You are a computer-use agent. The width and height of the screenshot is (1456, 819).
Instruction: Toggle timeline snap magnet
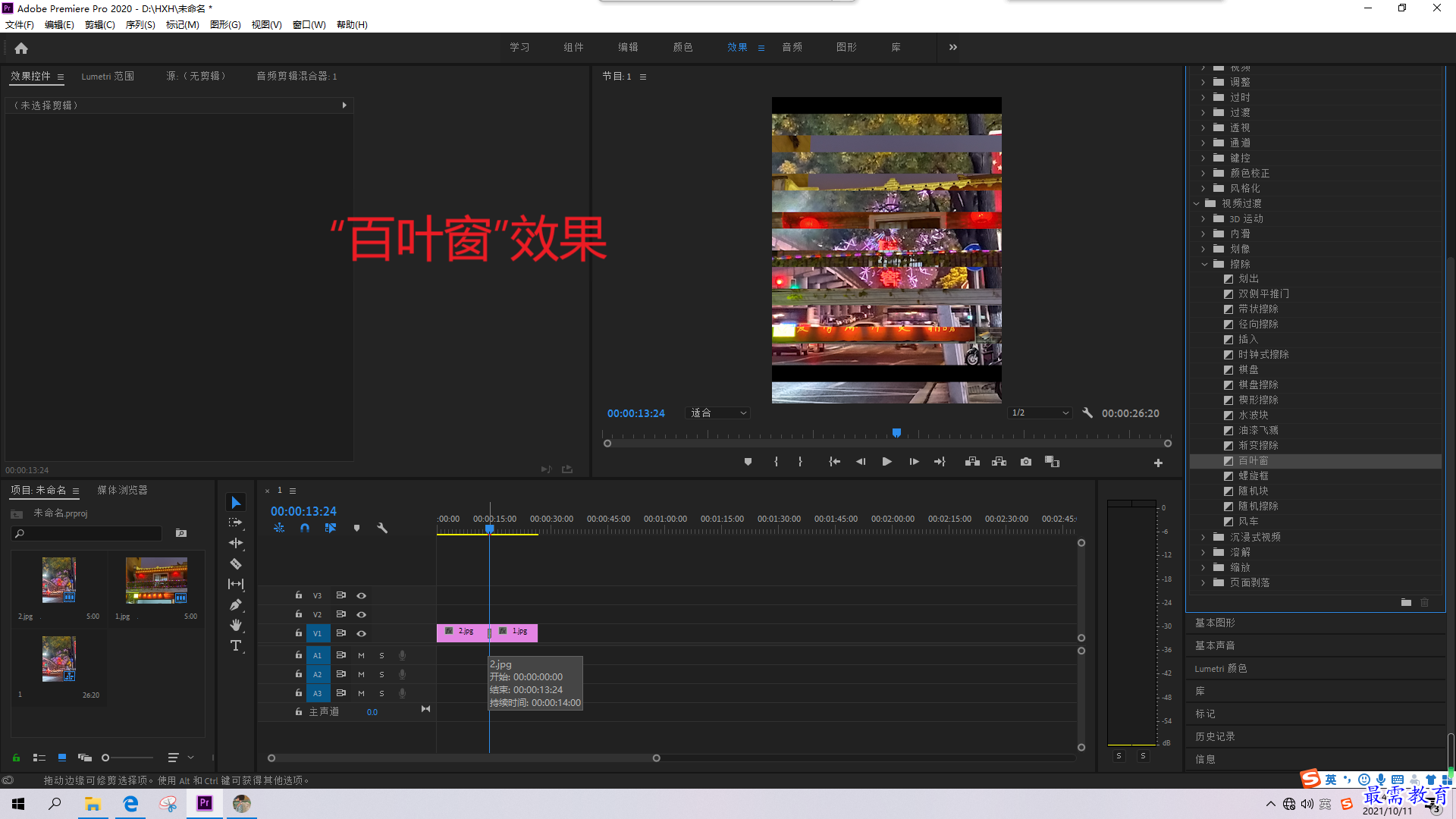click(305, 528)
